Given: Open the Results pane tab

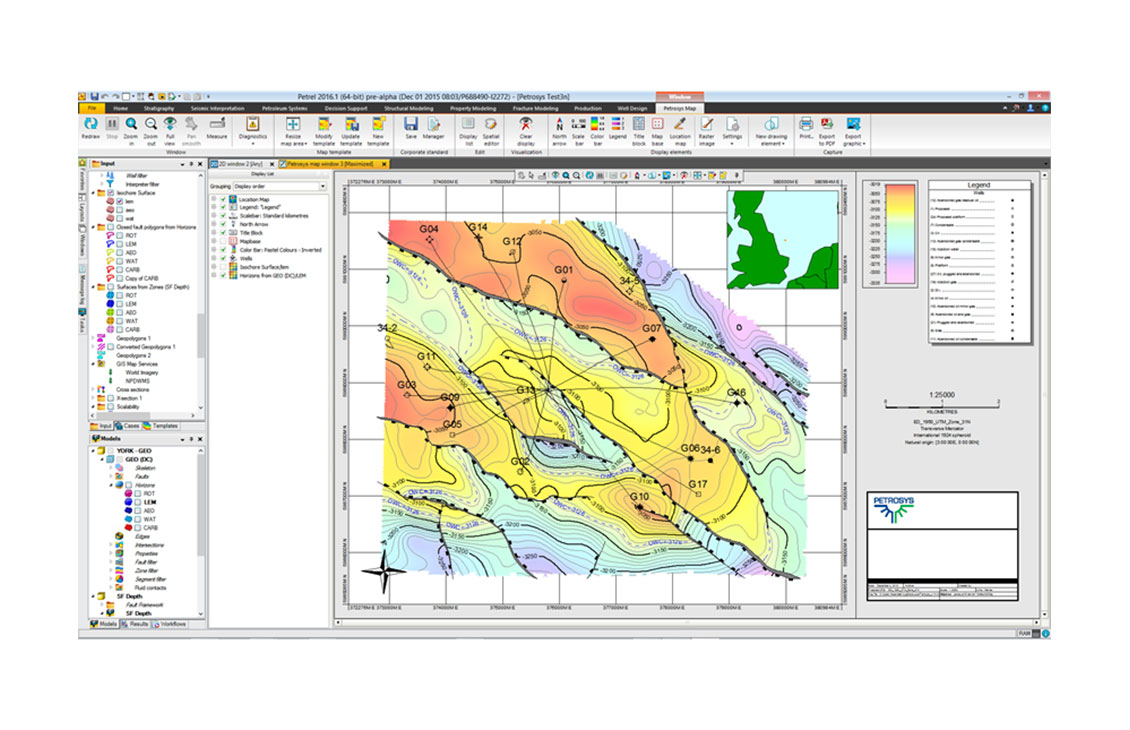Looking at the screenshot, I should [135, 624].
